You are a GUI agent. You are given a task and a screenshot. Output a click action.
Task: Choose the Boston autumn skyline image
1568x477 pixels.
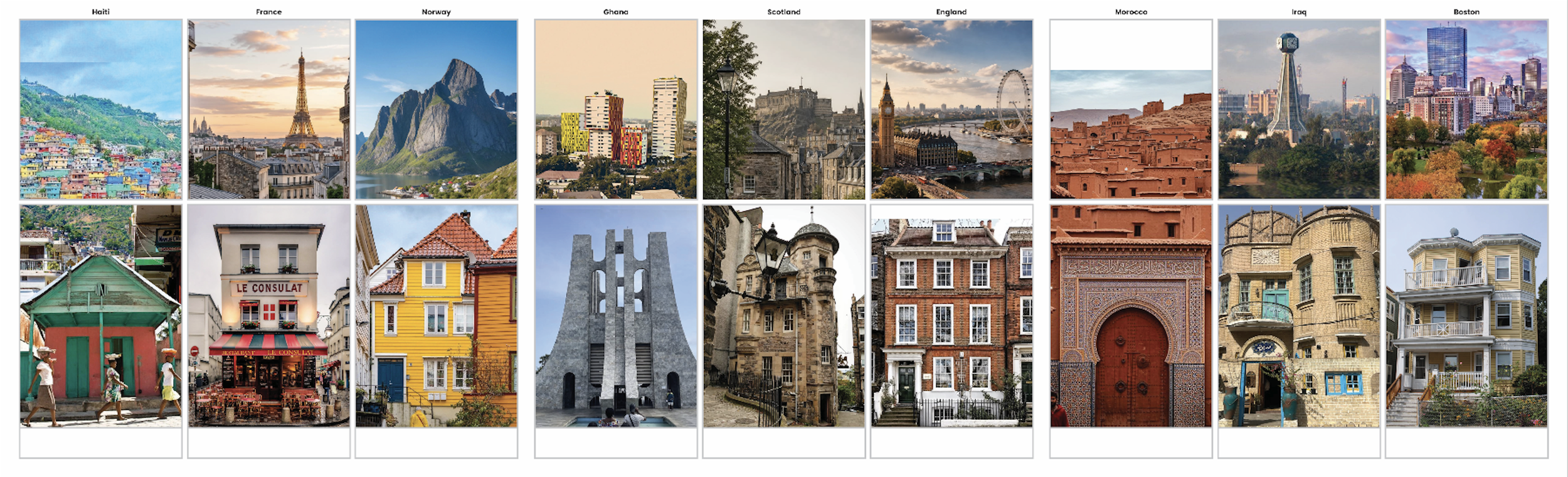pos(1466,109)
